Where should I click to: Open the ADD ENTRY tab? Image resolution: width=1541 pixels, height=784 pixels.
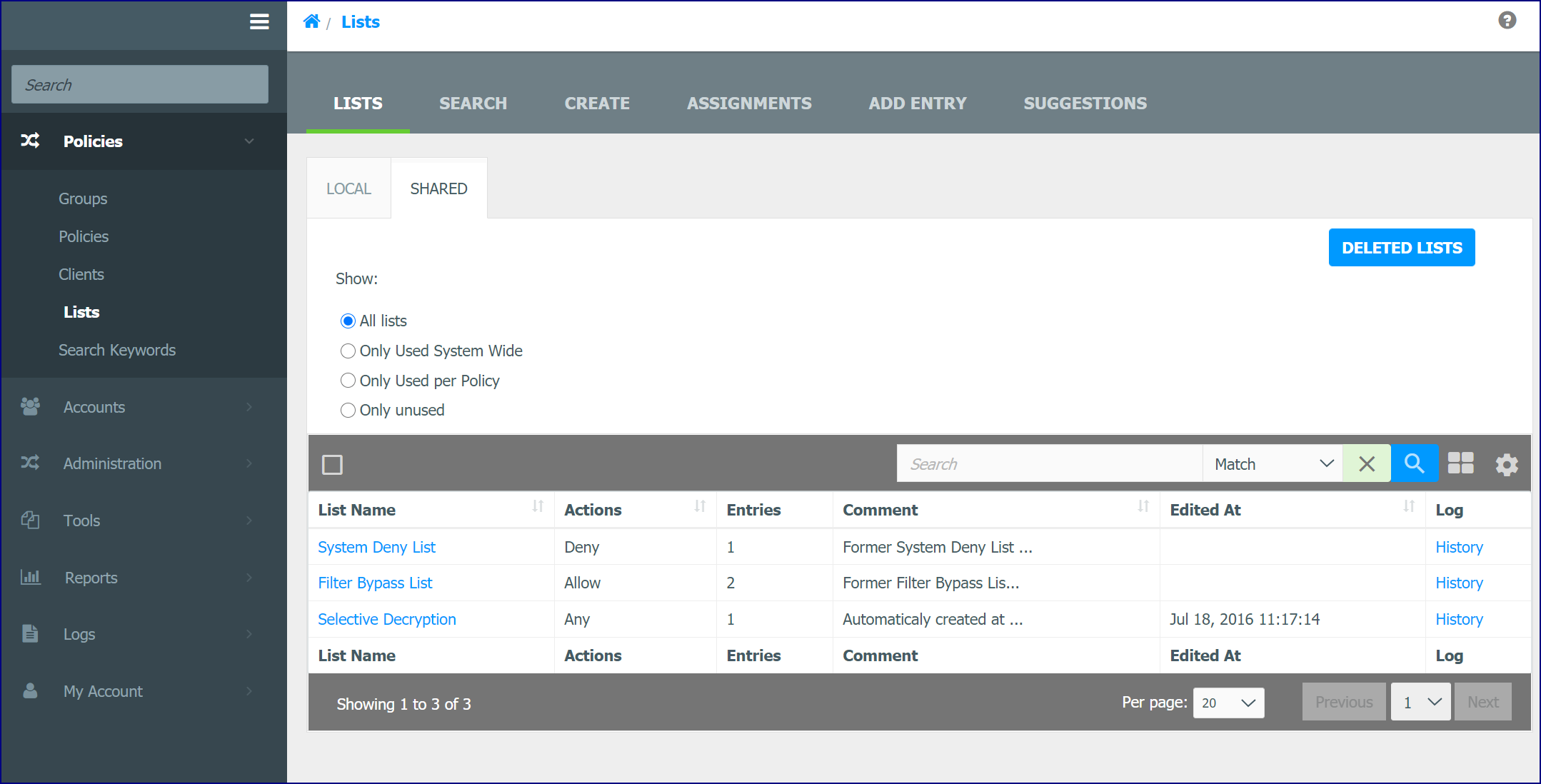[x=918, y=104]
